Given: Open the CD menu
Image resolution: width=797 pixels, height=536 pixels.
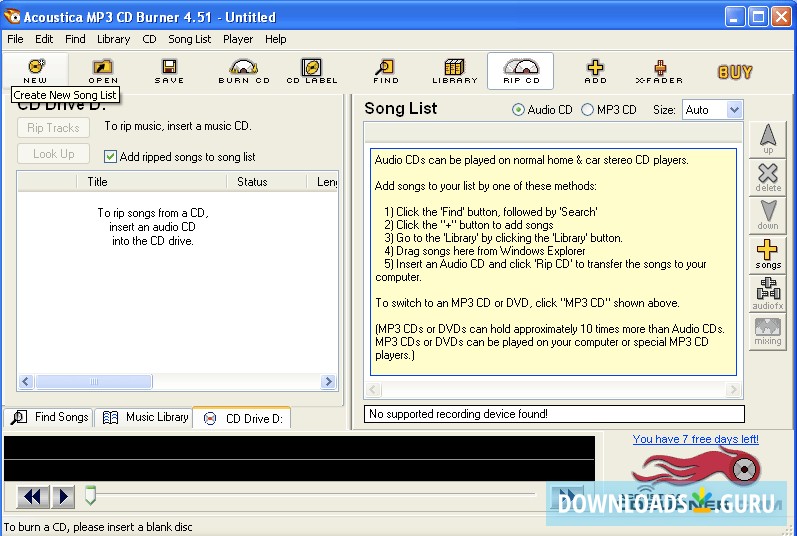Looking at the screenshot, I should [149, 39].
